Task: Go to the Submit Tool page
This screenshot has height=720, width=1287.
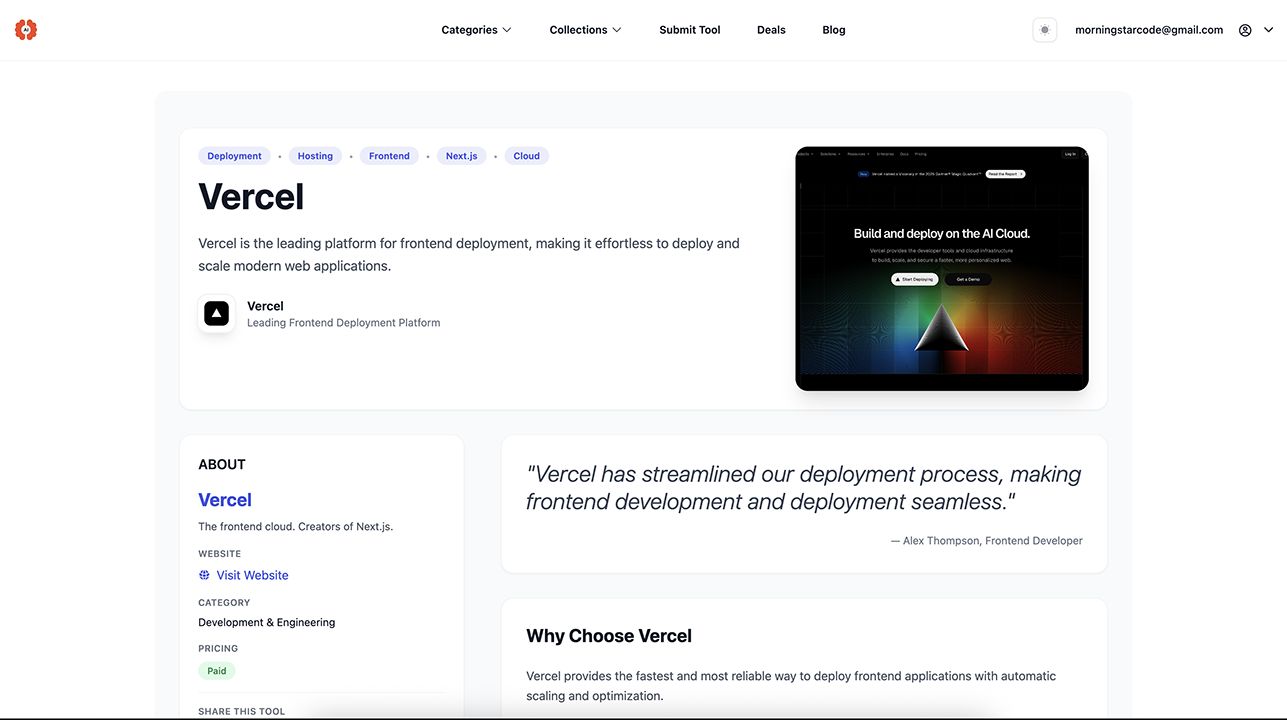Action: coord(690,30)
